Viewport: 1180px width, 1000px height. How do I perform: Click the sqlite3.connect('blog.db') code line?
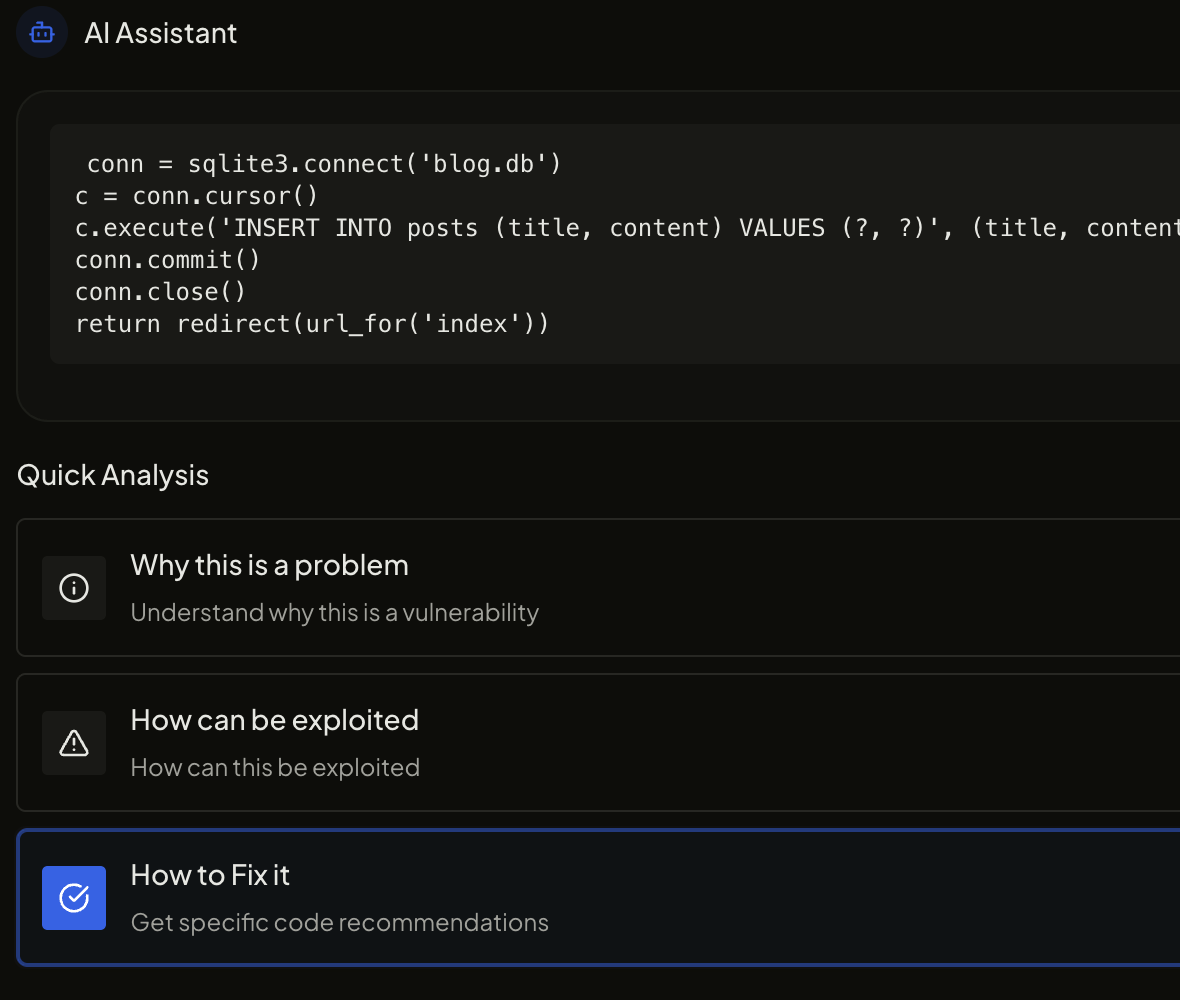(x=324, y=163)
